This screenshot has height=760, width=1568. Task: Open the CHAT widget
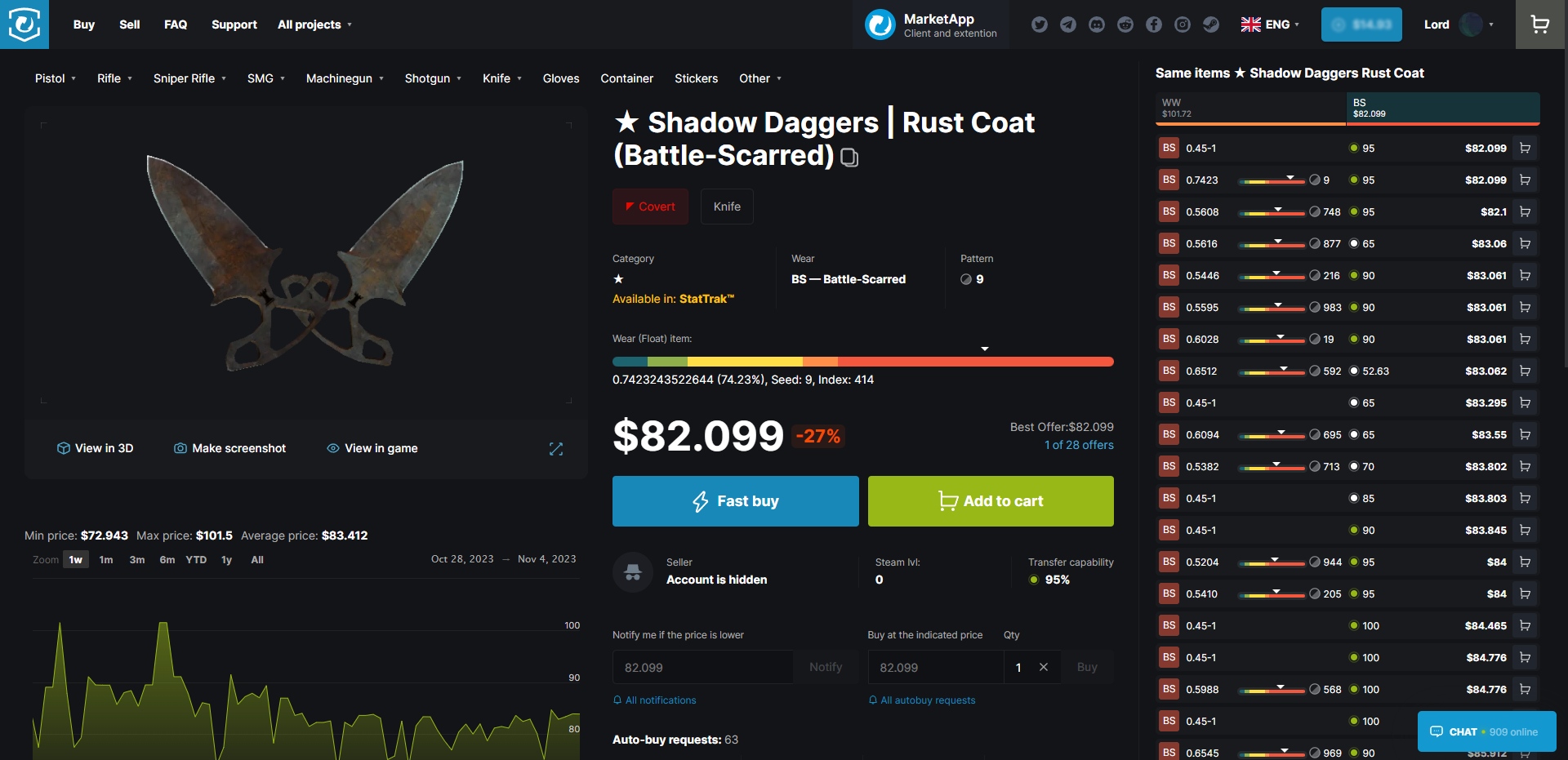[x=1486, y=731]
